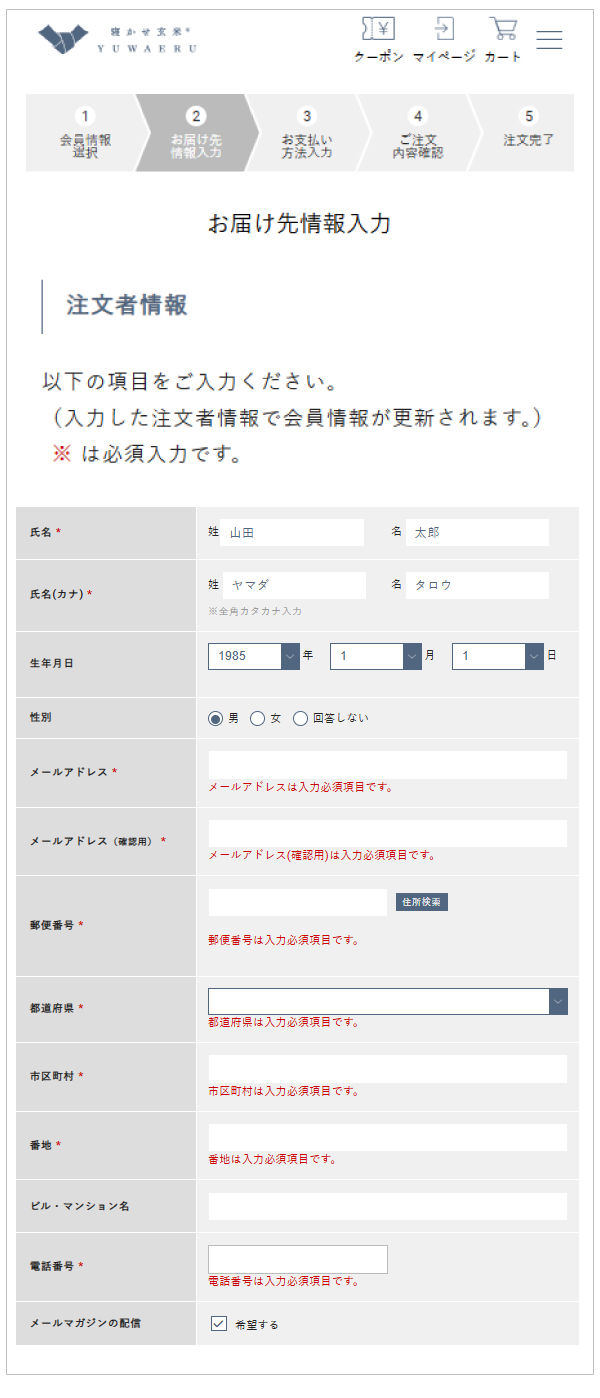Focus the 電話番号 phone number field

298,1259
